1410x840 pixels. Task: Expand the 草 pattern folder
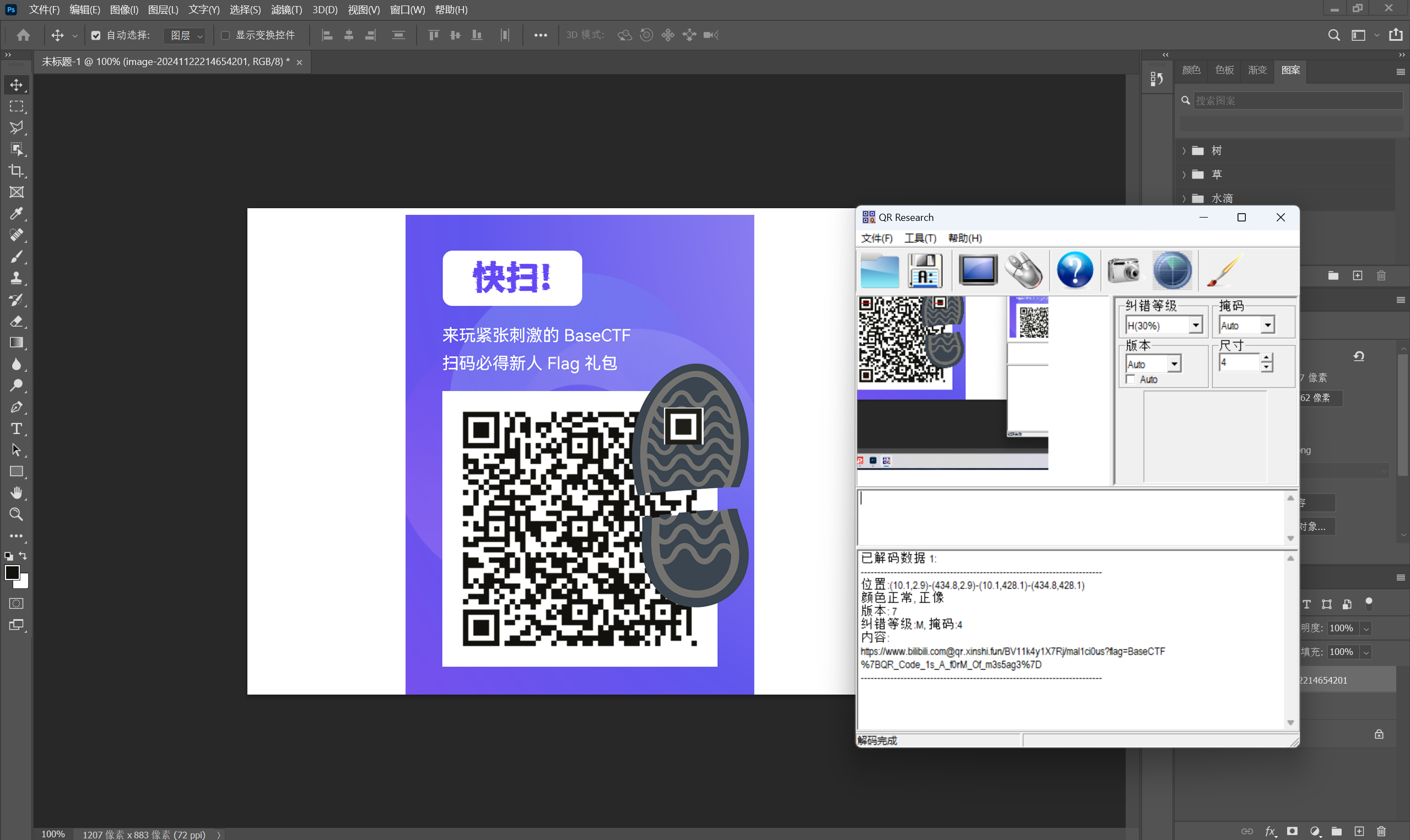1184,175
